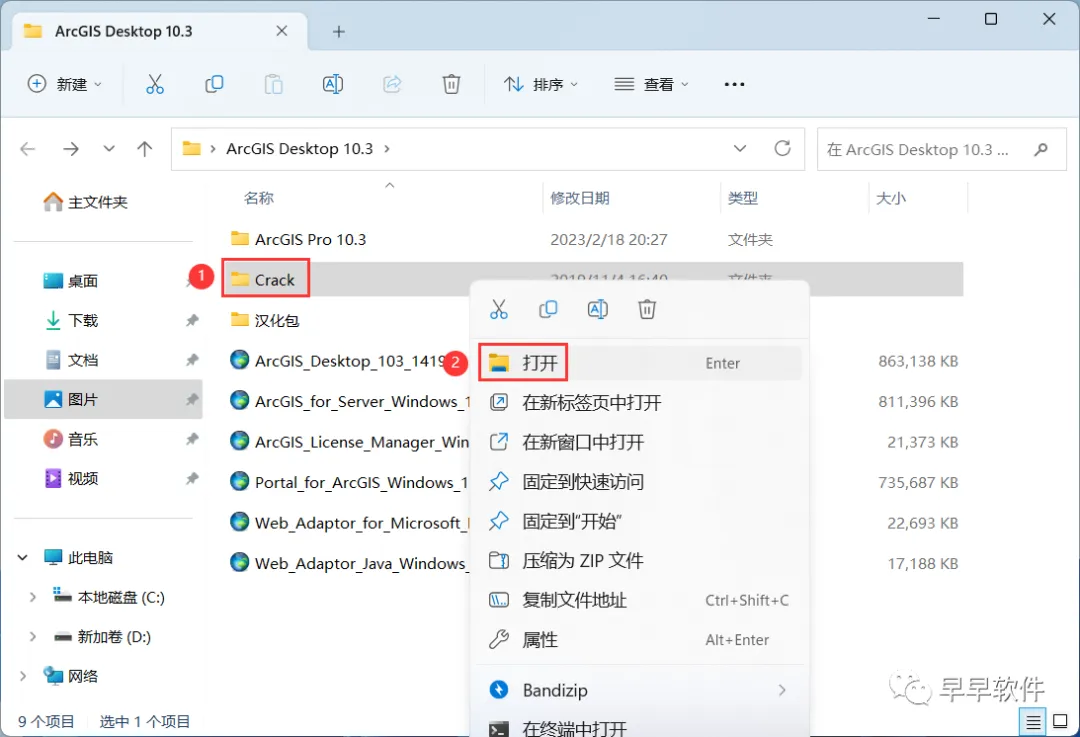Image resolution: width=1080 pixels, height=737 pixels.
Task: Open the See more (three dots) toolbar menu
Action: tap(734, 85)
